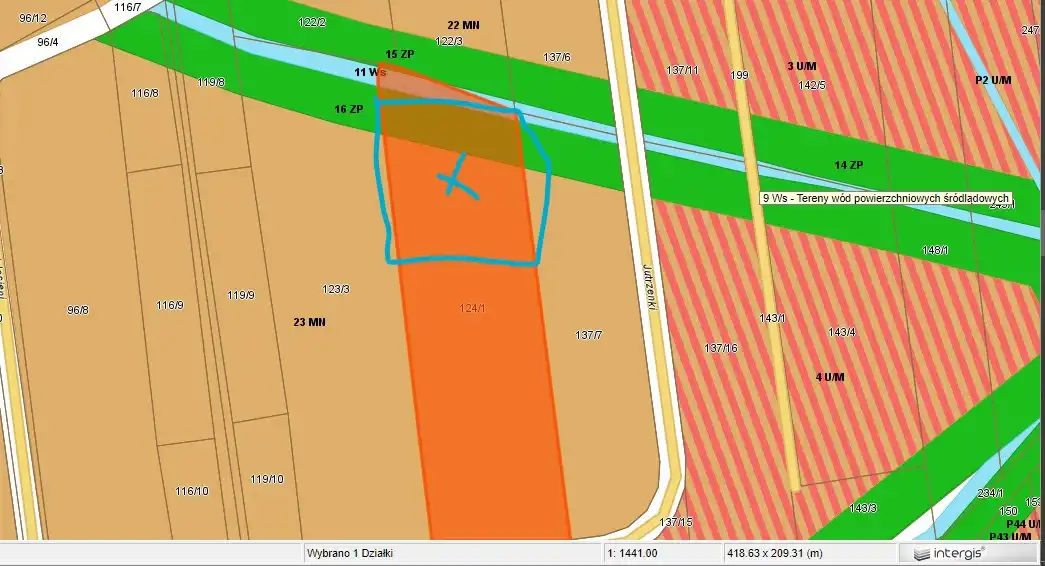This screenshot has height=566, width=1045.
Task: Click the 9 Ws tooltip text
Action: [x=886, y=198]
